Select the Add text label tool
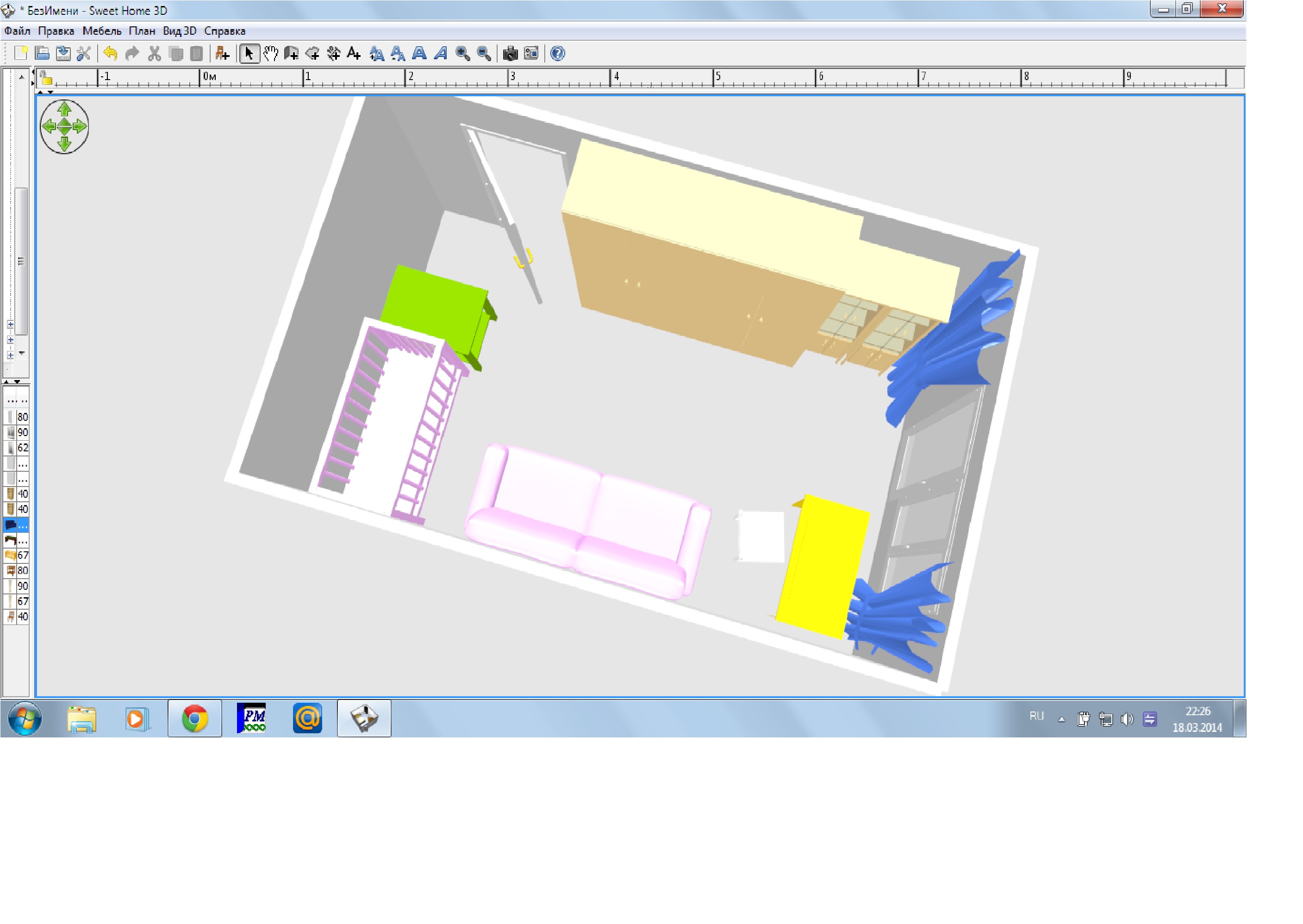1303x924 pixels. (x=354, y=54)
